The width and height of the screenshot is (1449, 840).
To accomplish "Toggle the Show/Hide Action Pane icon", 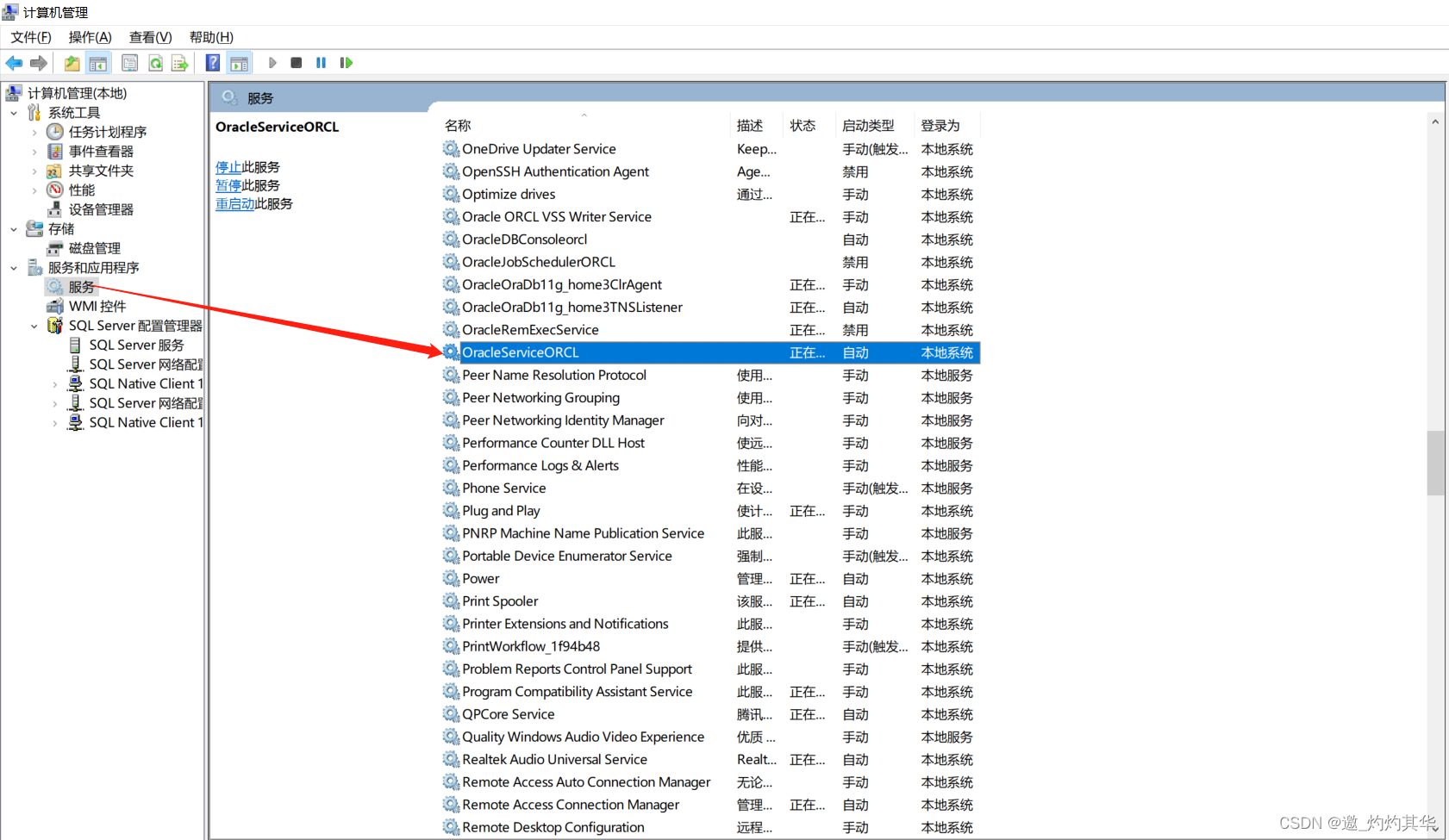I will click(x=239, y=63).
